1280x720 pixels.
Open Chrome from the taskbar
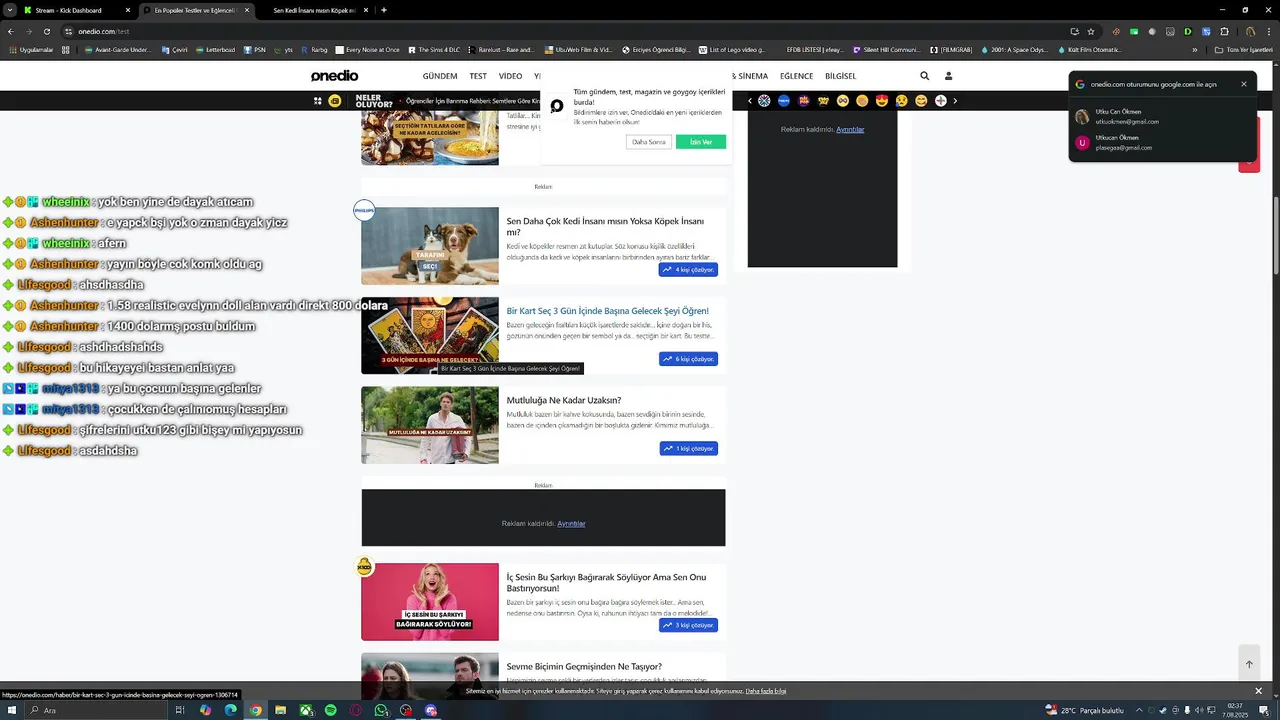pos(256,710)
